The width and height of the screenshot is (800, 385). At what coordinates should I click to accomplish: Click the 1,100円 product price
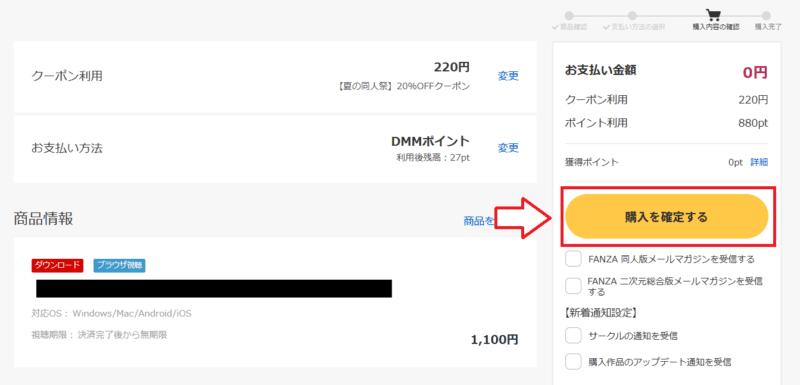[x=494, y=339]
